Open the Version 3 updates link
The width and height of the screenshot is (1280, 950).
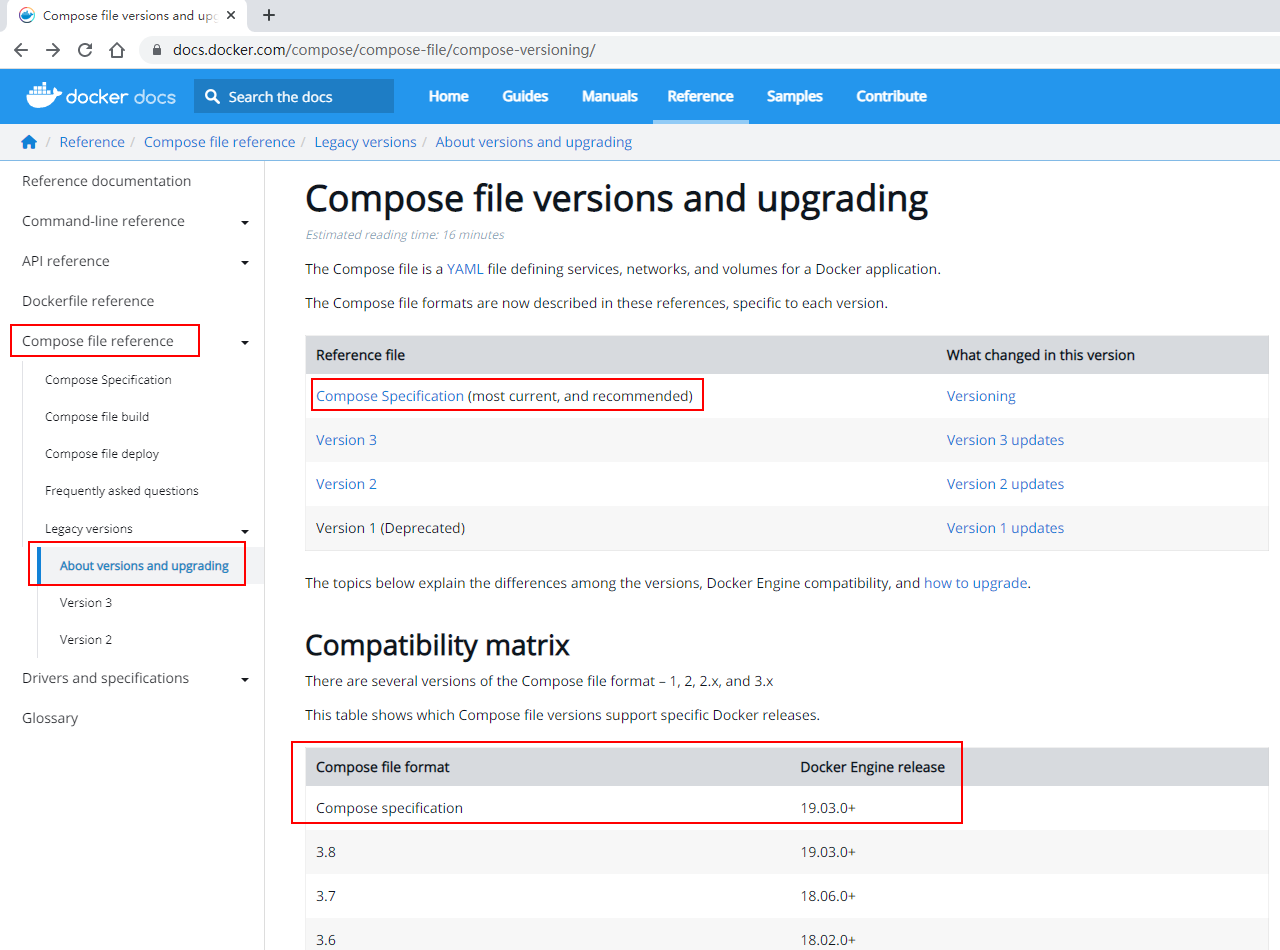click(x=1005, y=440)
